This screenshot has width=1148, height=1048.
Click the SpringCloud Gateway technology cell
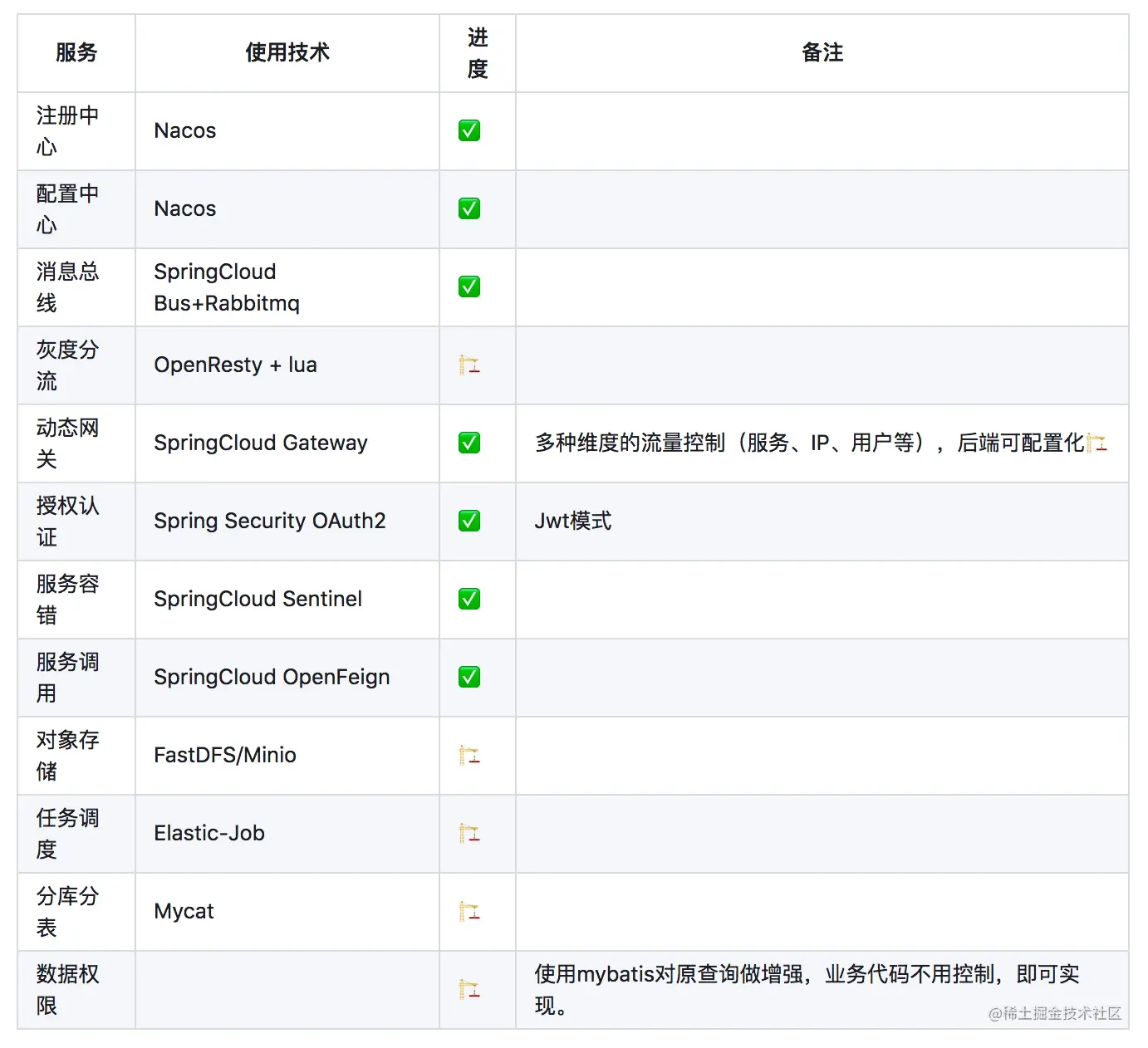(287, 443)
